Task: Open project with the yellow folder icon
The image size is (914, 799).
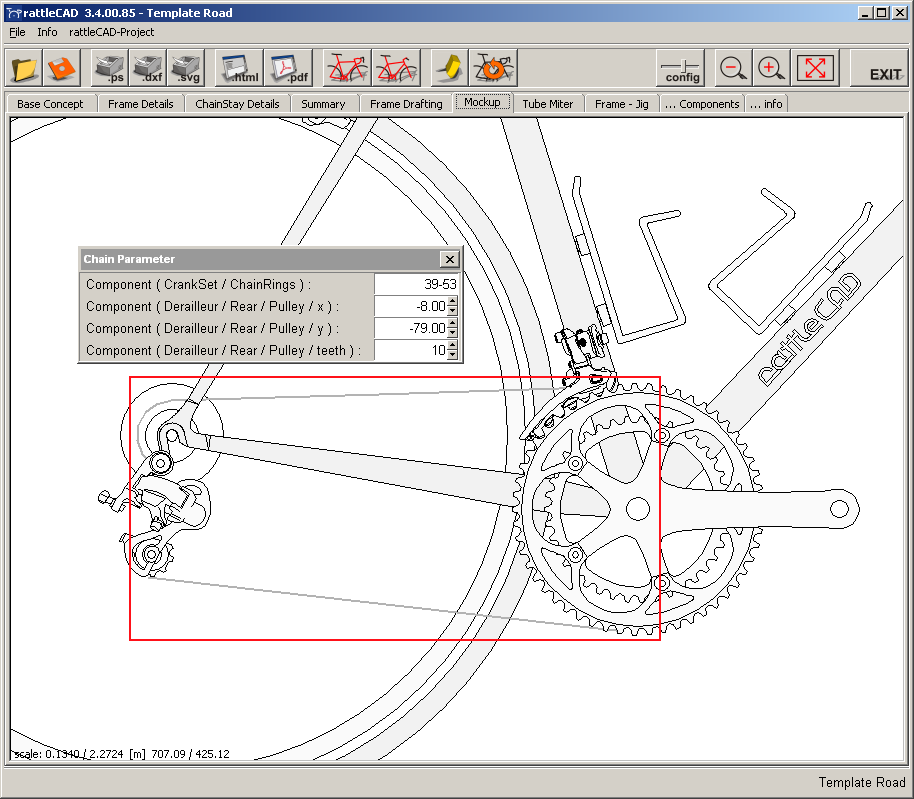Action: 24,68
